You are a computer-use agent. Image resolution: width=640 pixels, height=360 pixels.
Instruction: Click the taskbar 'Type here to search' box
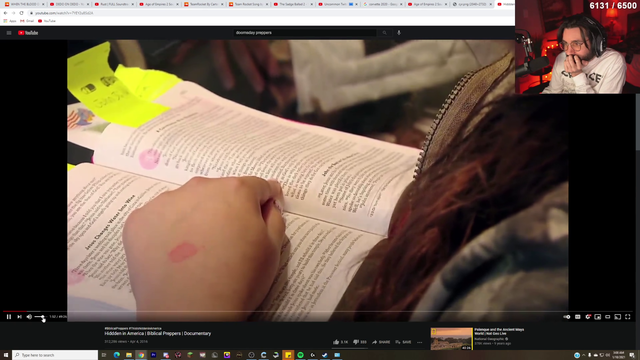[x=55, y=355]
